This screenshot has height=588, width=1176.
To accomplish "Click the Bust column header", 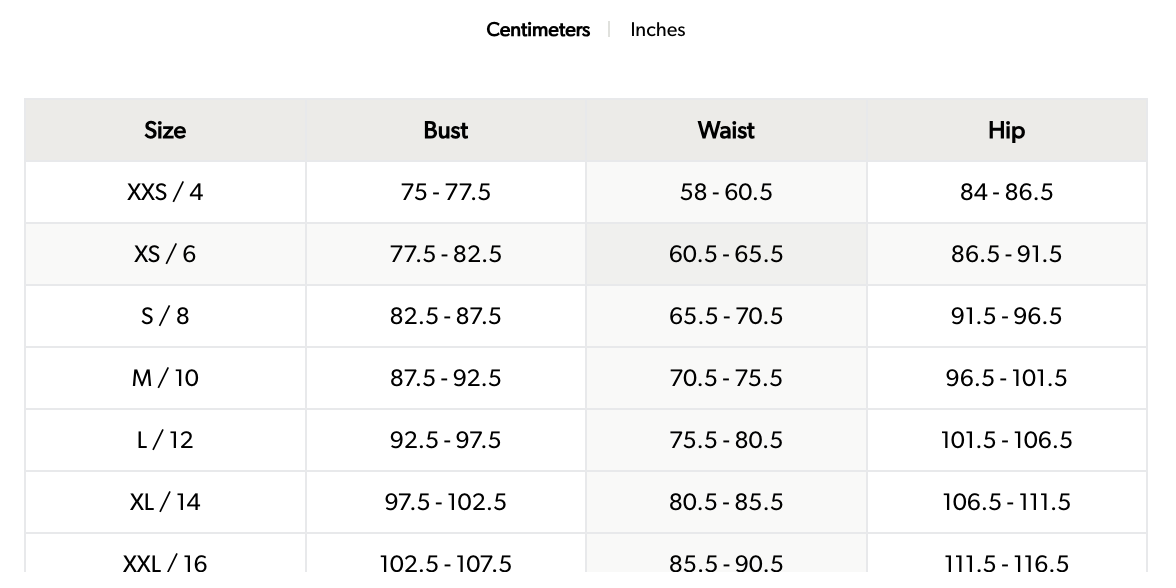I will click(x=445, y=130).
